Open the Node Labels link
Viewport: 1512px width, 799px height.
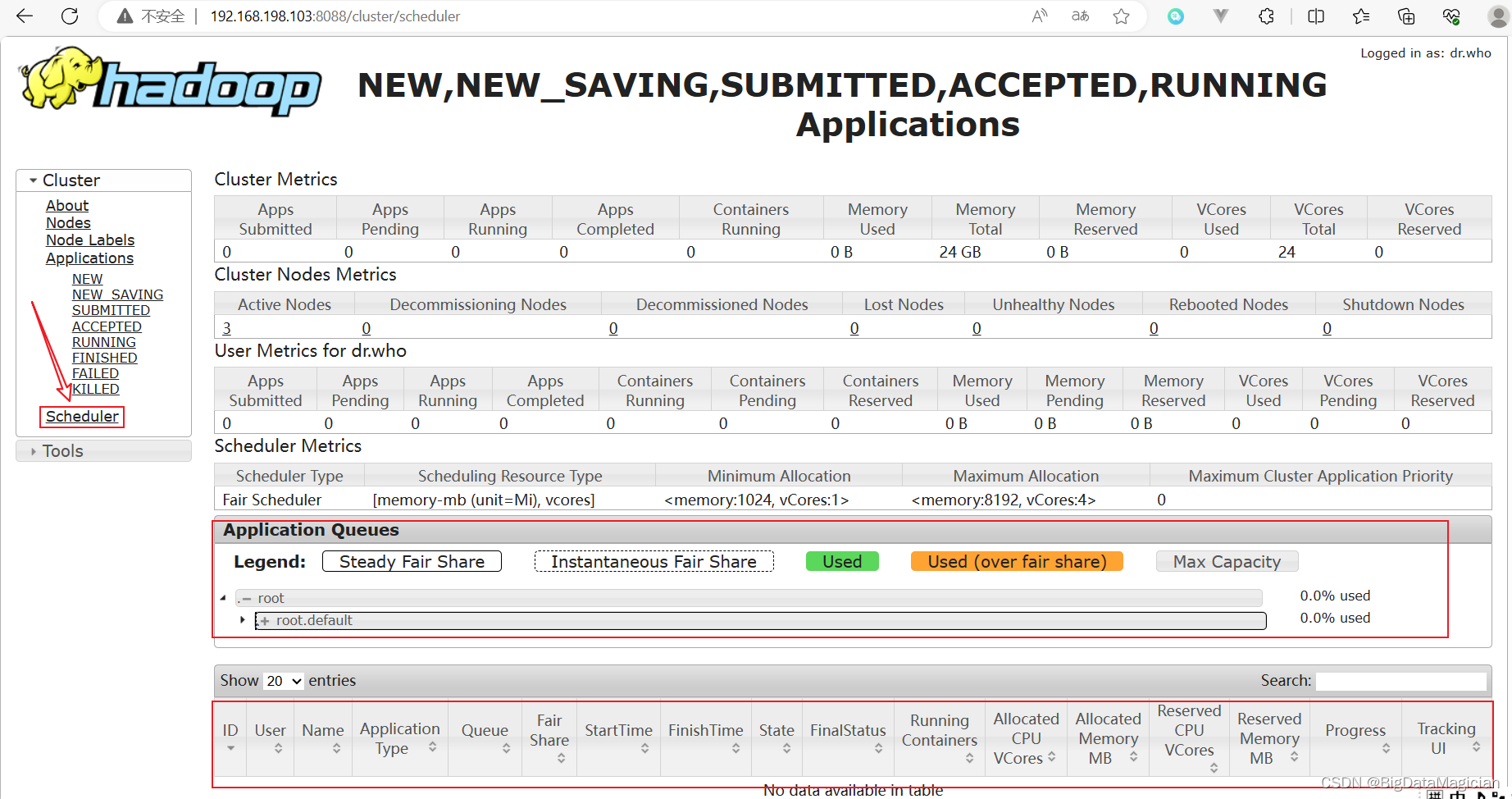tap(90, 240)
